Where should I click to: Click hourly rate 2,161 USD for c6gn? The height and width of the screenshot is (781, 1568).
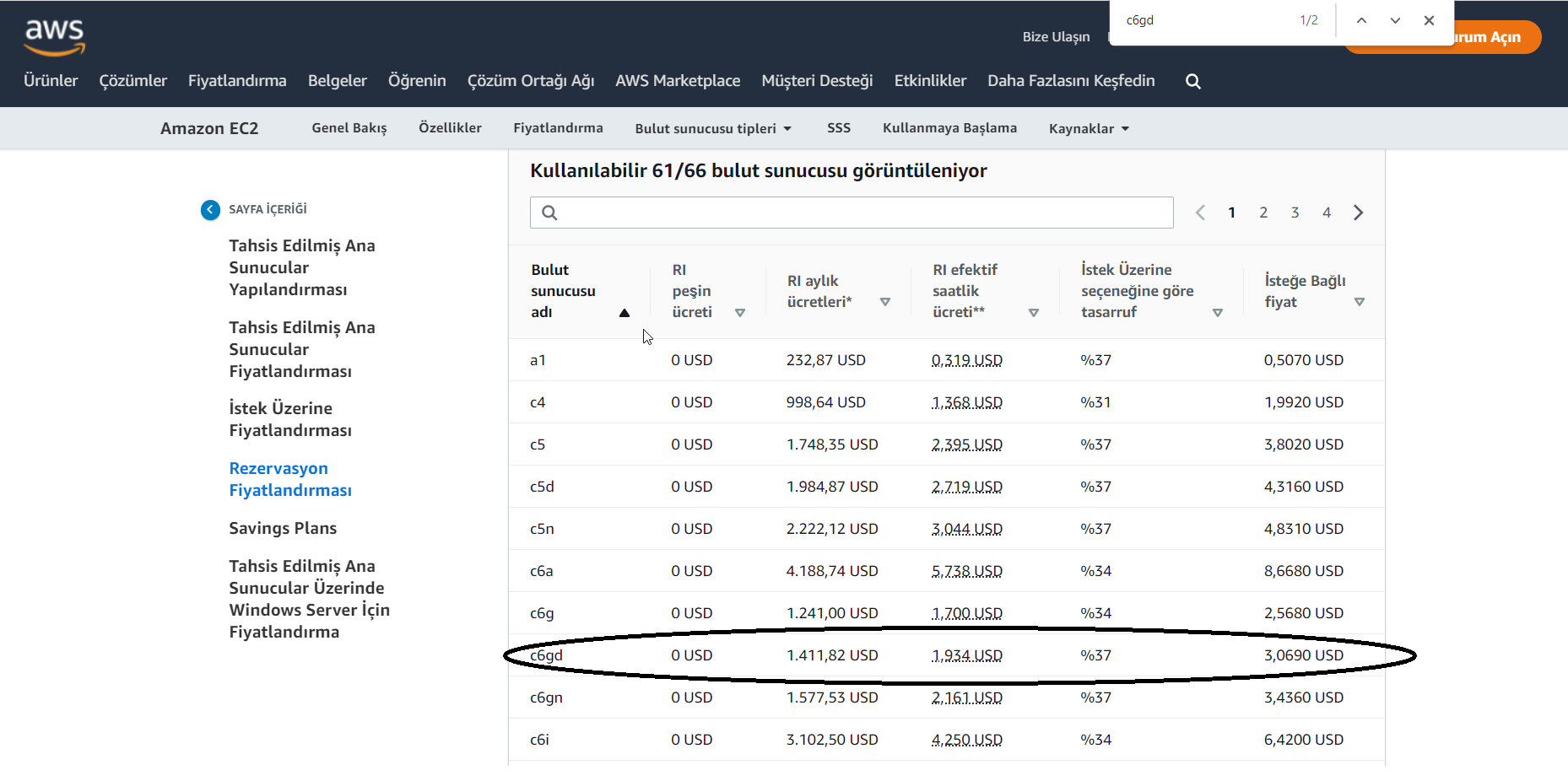(x=967, y=698)
